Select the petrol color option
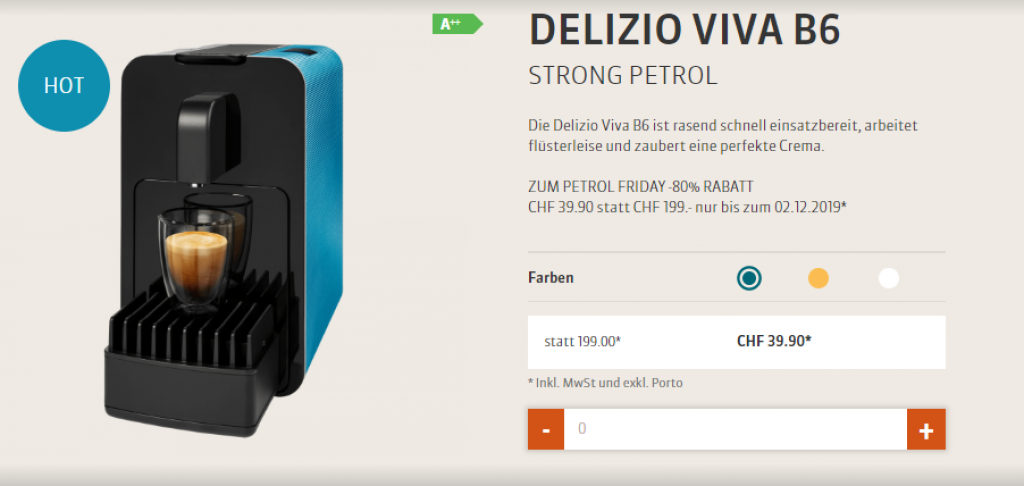The image size is (1024, 486). (x=749, y=278)
